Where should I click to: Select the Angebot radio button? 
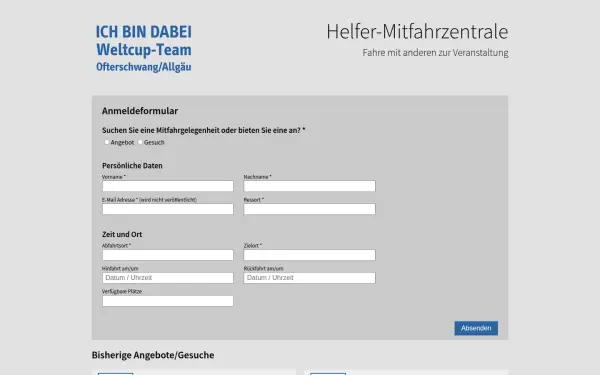pos(107,142)
